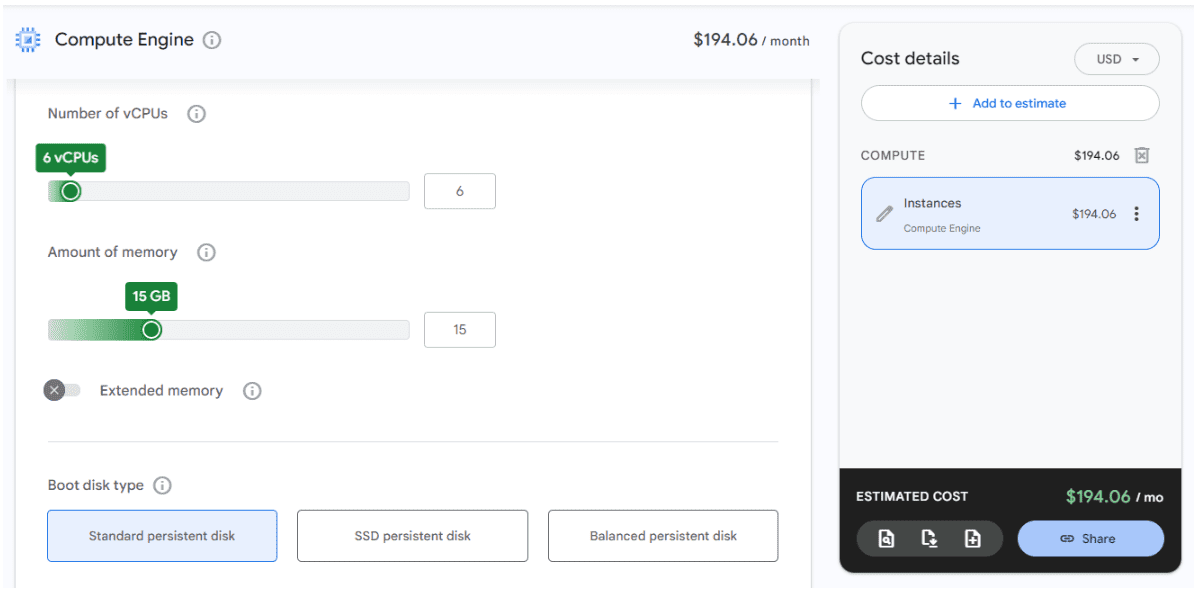Viewport: 1195px width, 591px height.
Task: Edit Instances item pencil icon
Action: 884,214
